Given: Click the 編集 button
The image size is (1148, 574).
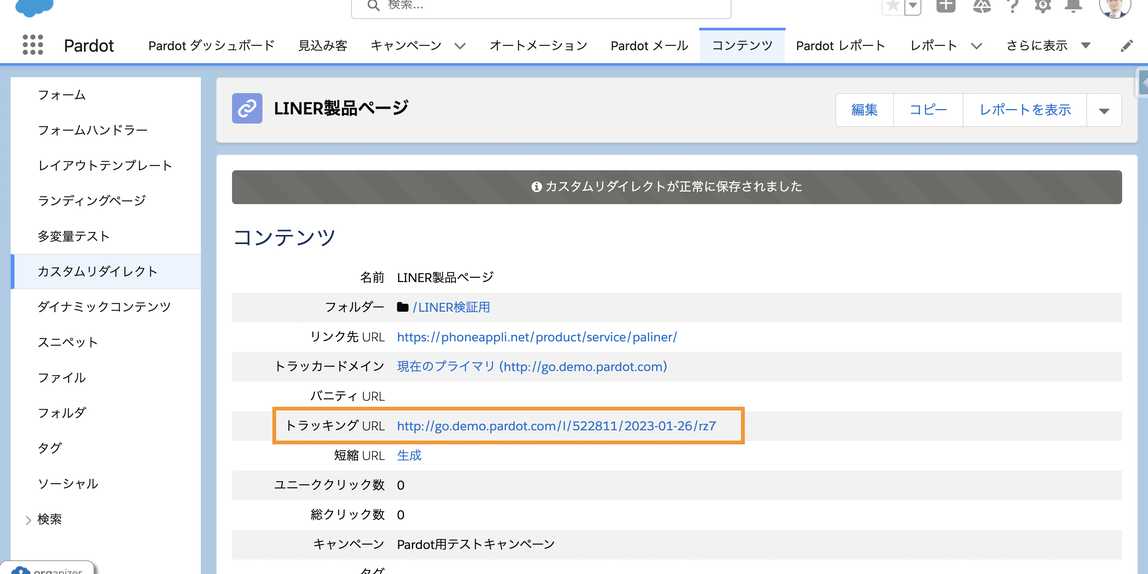Looking at the screenshot, I should click(x=865, y=110).
